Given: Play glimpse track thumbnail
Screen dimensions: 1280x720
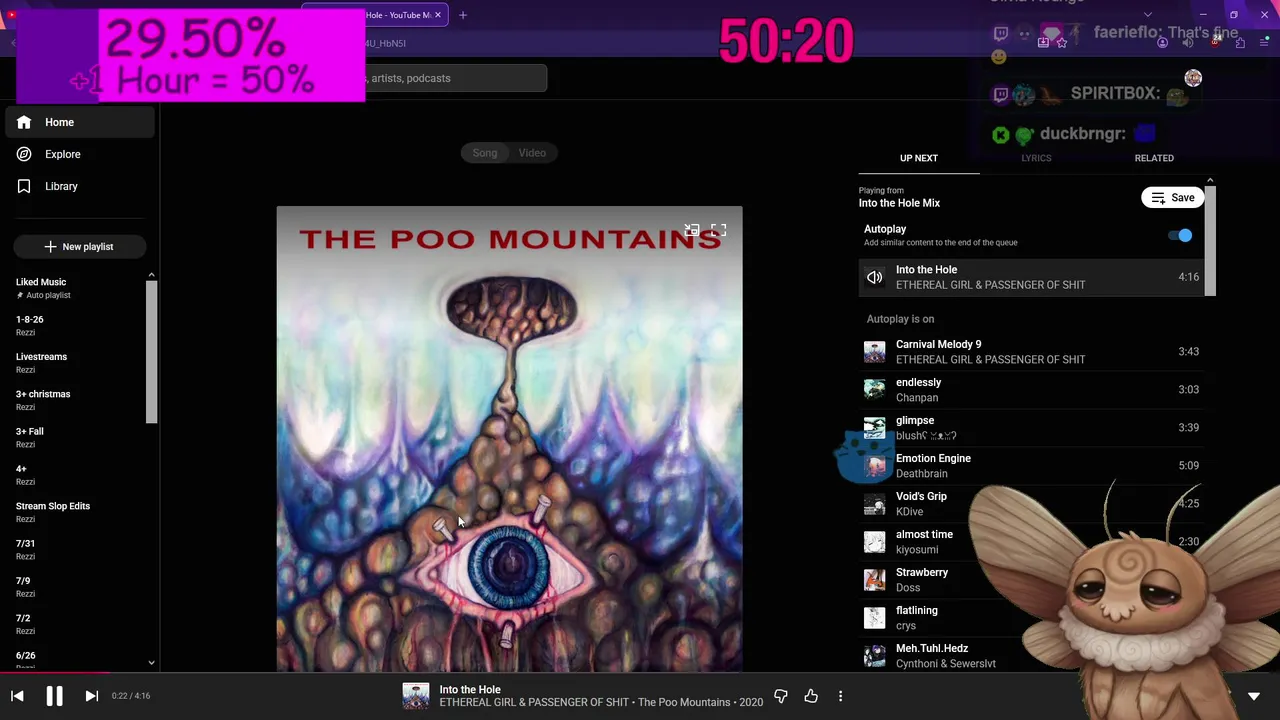Looking at the screenshot, I should 874,428.
